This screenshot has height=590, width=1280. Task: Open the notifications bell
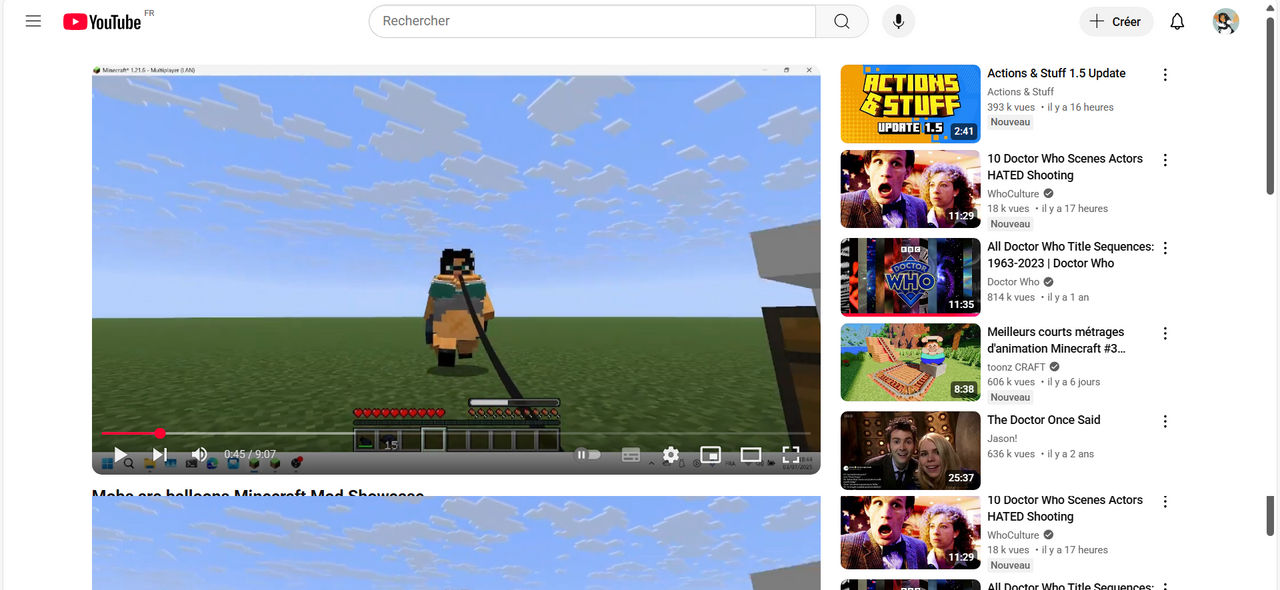(x=1177, y=21)
